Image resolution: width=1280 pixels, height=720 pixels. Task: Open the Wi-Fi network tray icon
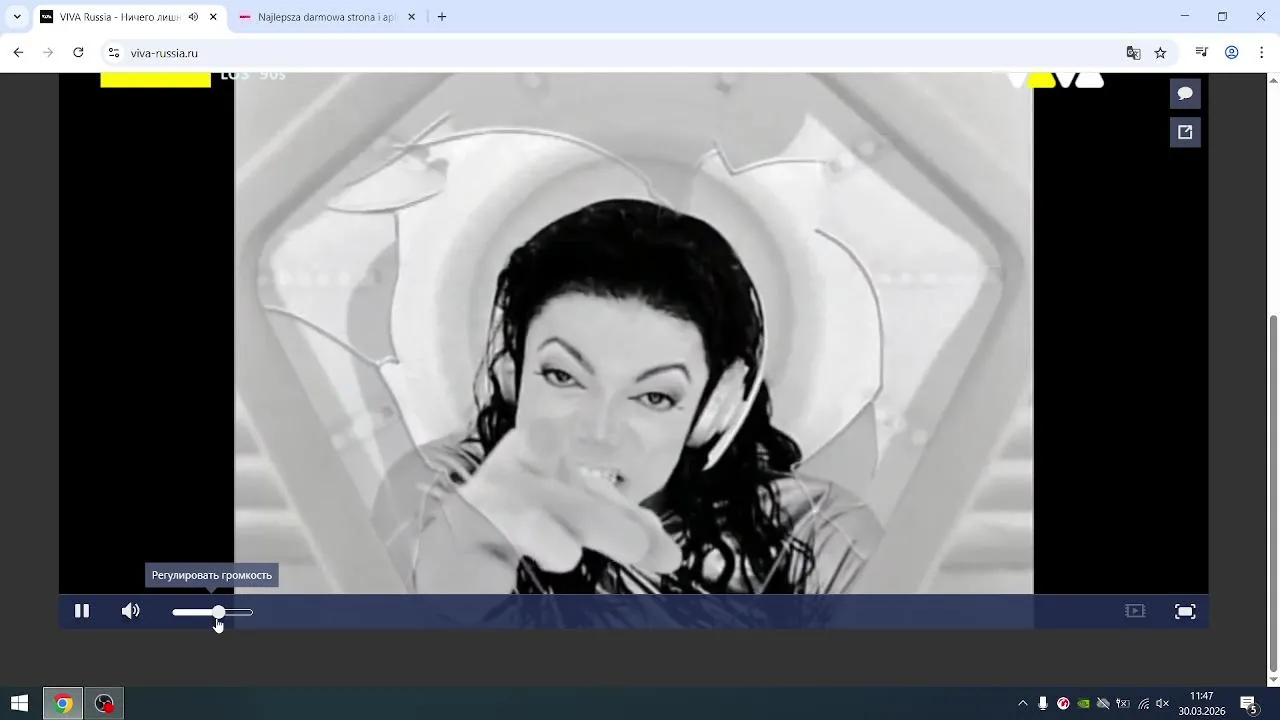pos(1143,704)
